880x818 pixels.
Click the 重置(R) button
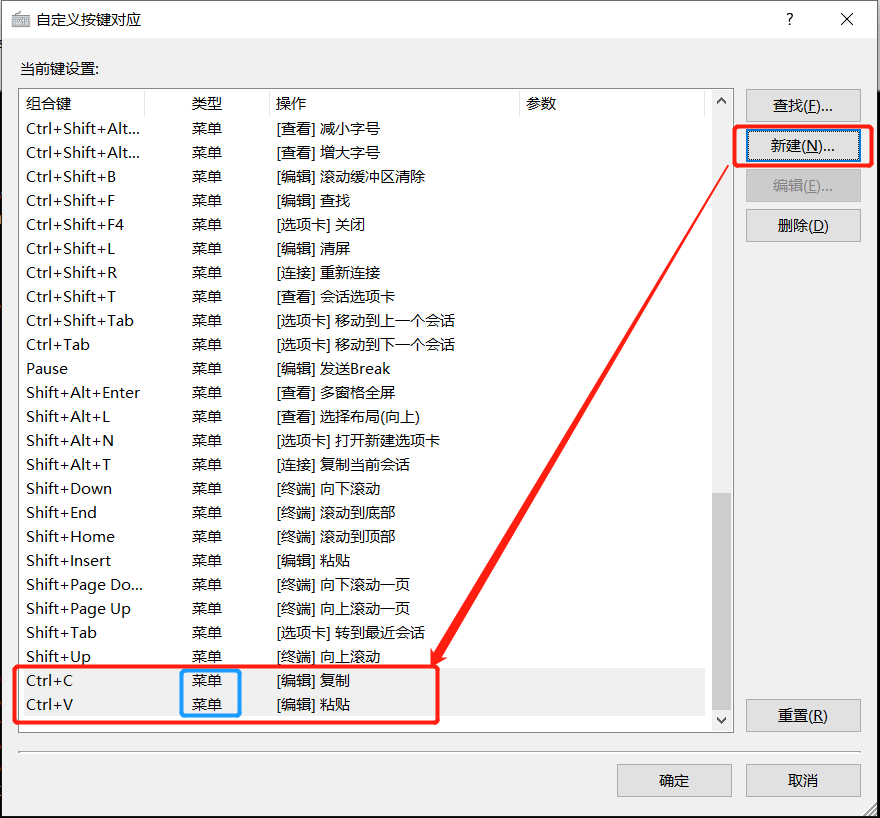click(803, 715)
